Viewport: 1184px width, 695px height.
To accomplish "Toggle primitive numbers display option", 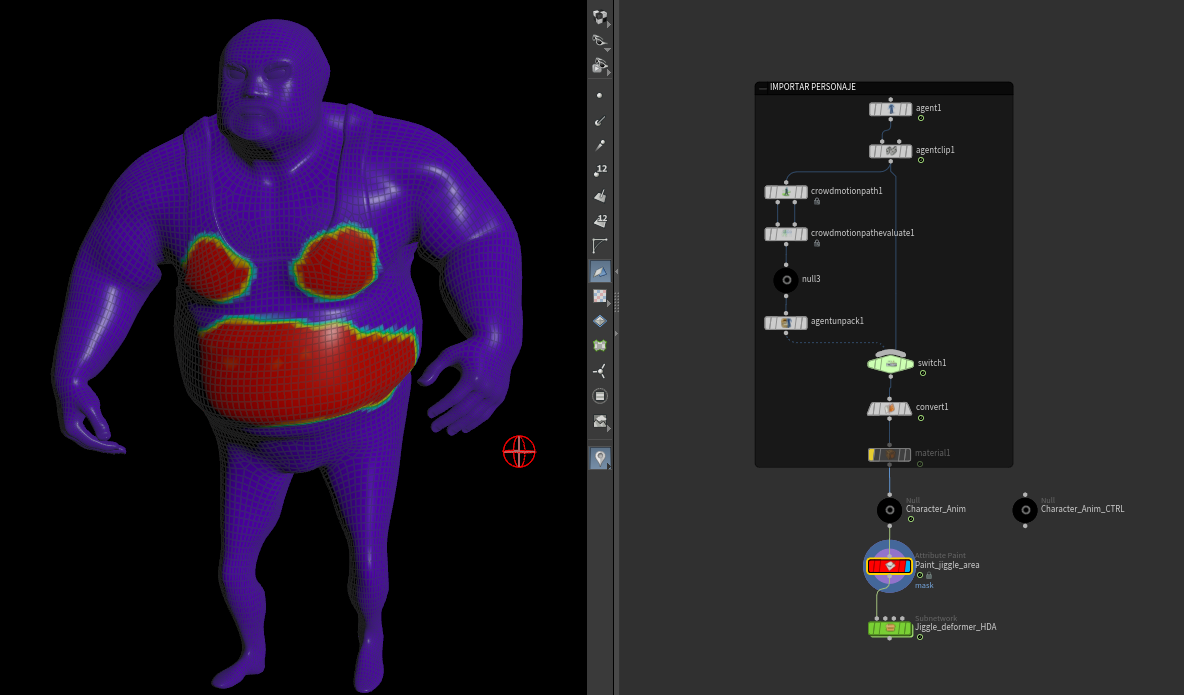I will click(x=600, y=220).
